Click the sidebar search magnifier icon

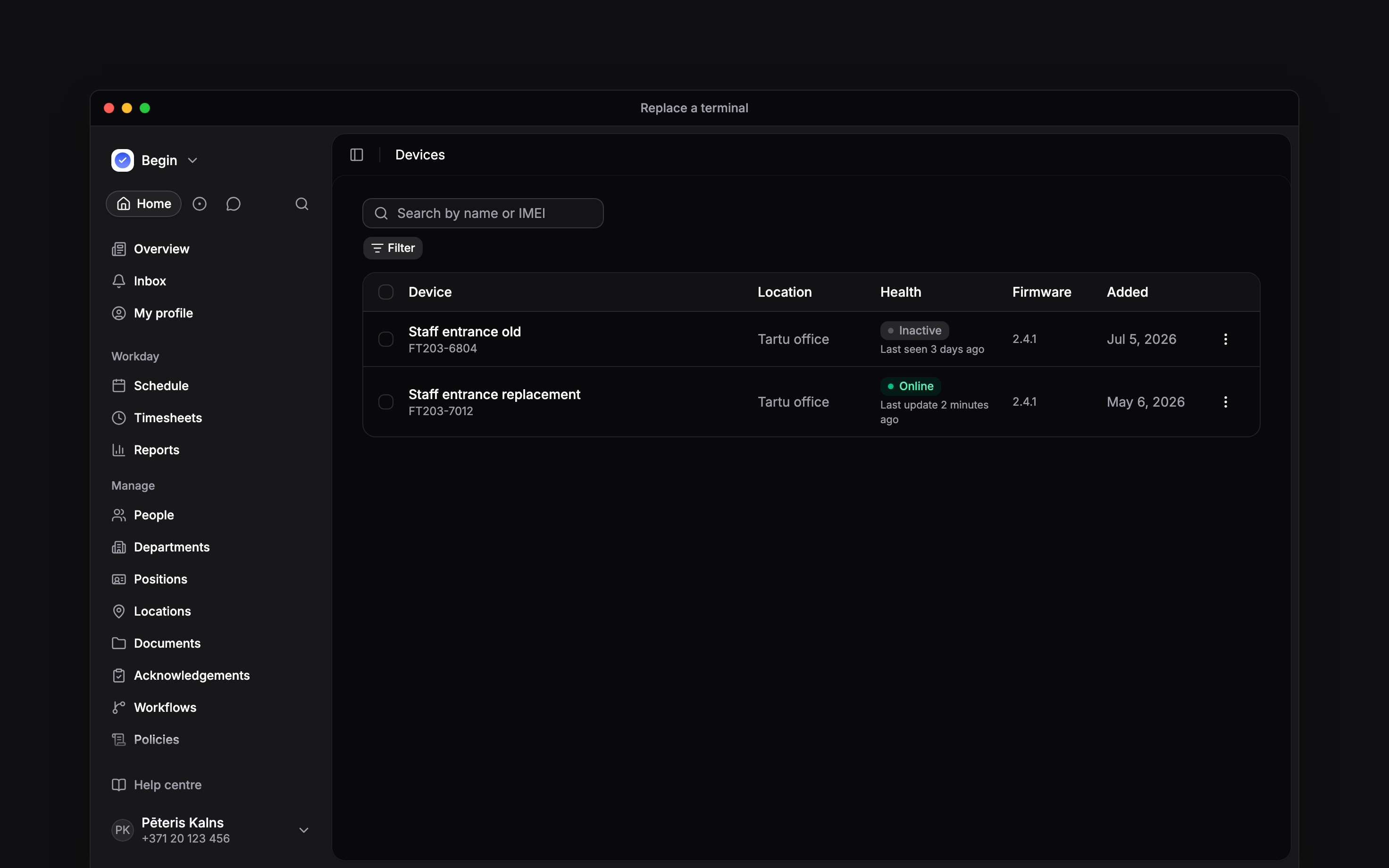coord(302,204)
